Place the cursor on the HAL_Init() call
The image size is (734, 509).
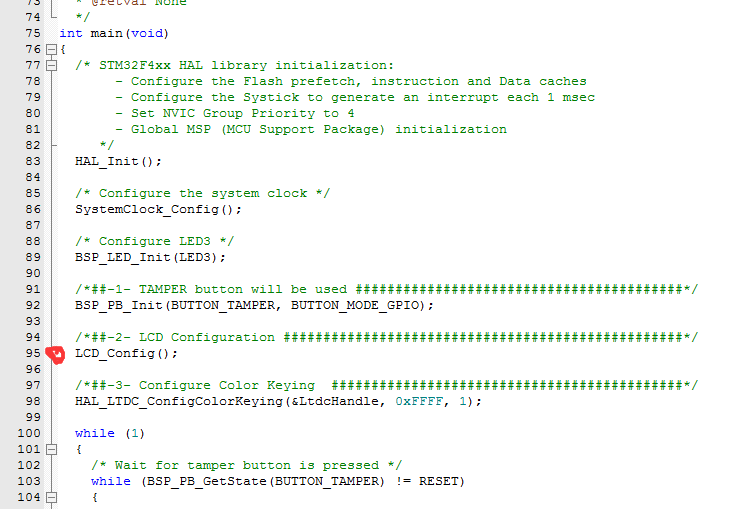point(118,162)
